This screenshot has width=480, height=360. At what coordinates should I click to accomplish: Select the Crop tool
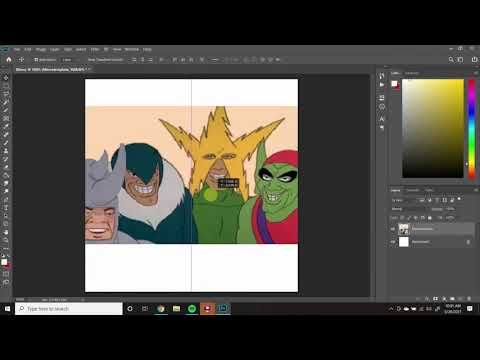click(x=6, y=110)
